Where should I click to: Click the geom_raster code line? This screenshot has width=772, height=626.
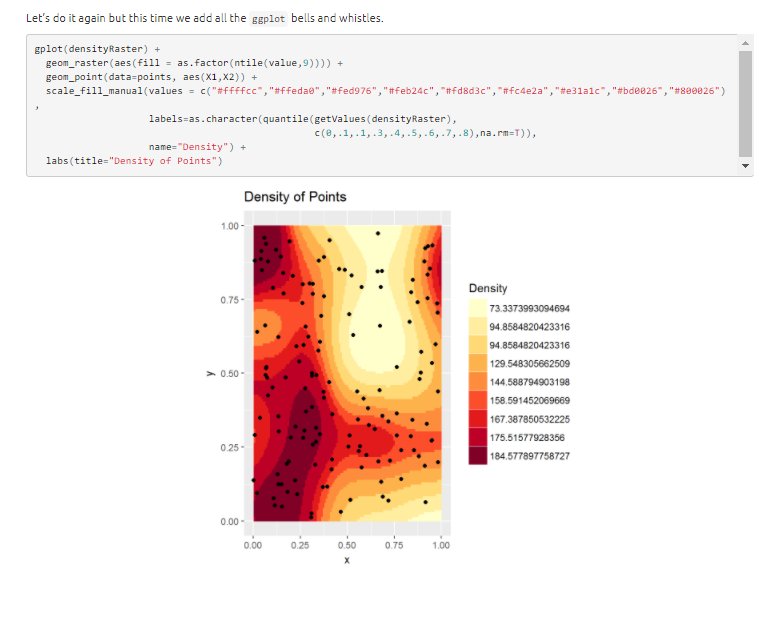pyautogui.click(x=194, y=63)
